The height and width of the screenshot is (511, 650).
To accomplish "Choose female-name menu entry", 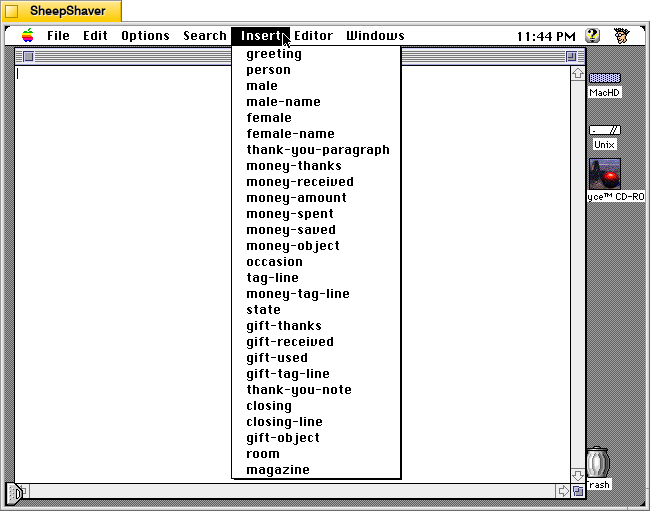I will [316, 134].
